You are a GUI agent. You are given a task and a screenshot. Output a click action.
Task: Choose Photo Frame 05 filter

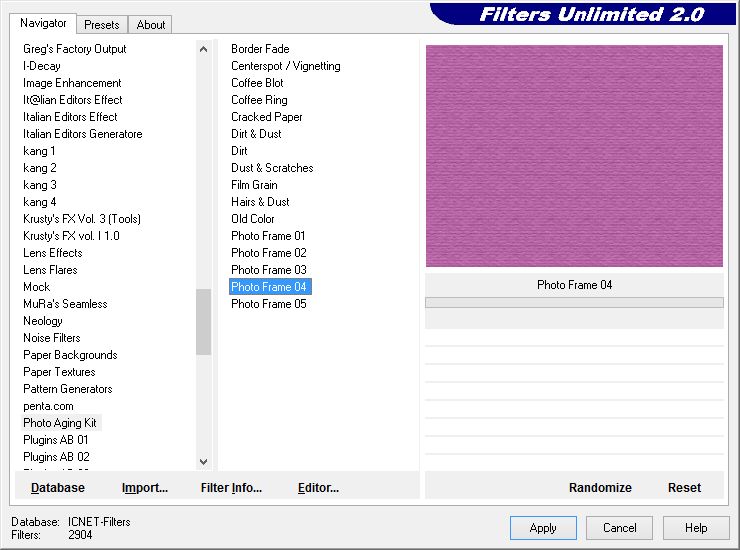click(x=269, y=304)
